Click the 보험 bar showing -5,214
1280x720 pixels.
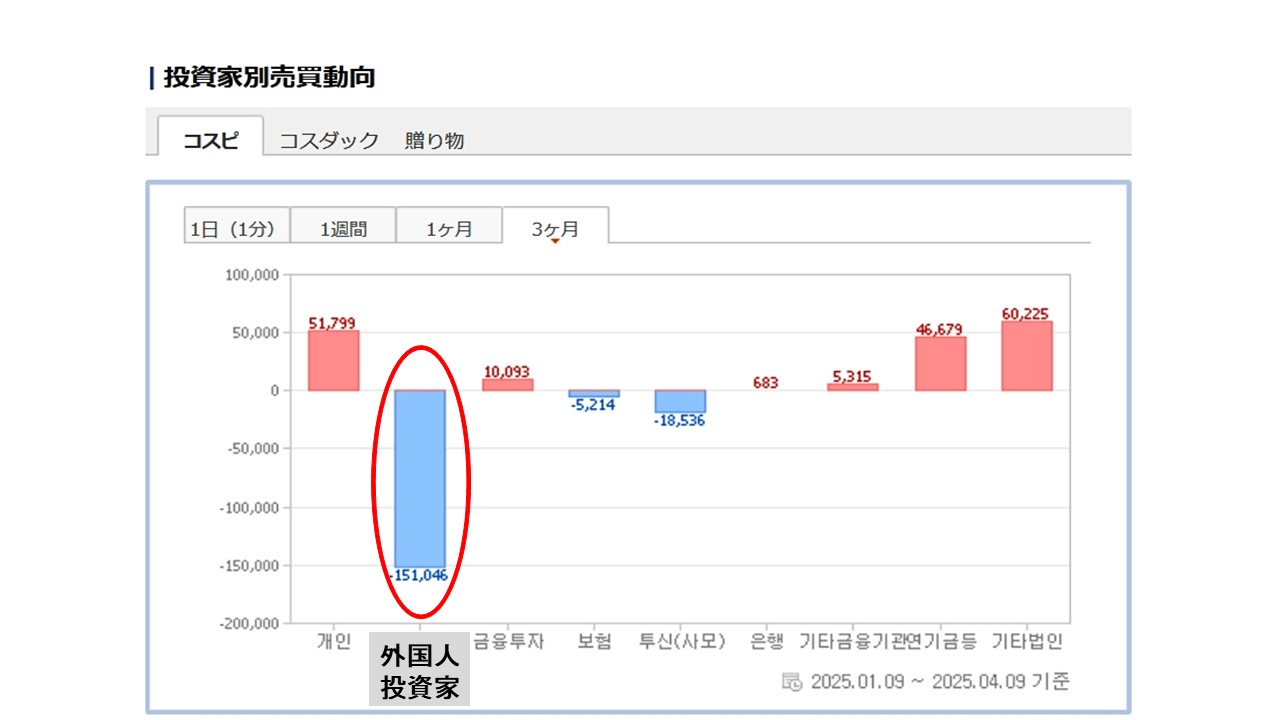coord(594,393)
